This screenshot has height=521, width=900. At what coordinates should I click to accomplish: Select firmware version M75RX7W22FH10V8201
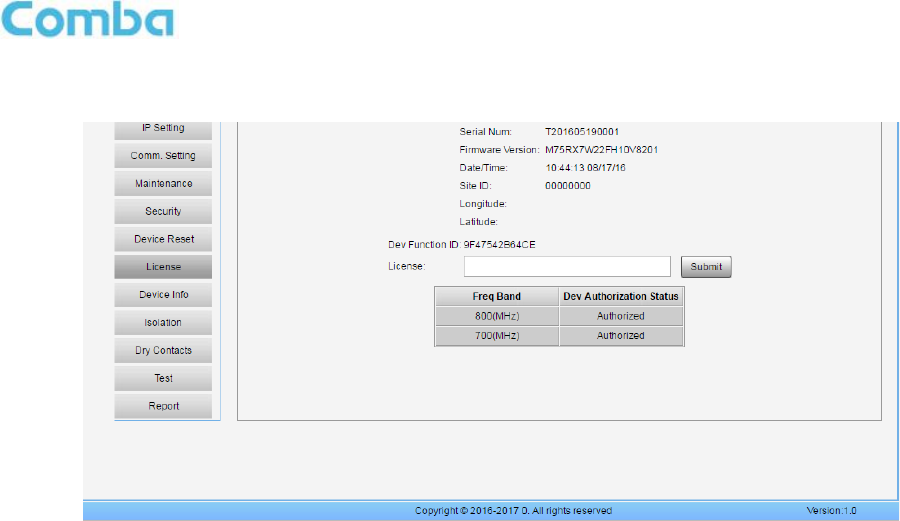click(x=602, y=150)
